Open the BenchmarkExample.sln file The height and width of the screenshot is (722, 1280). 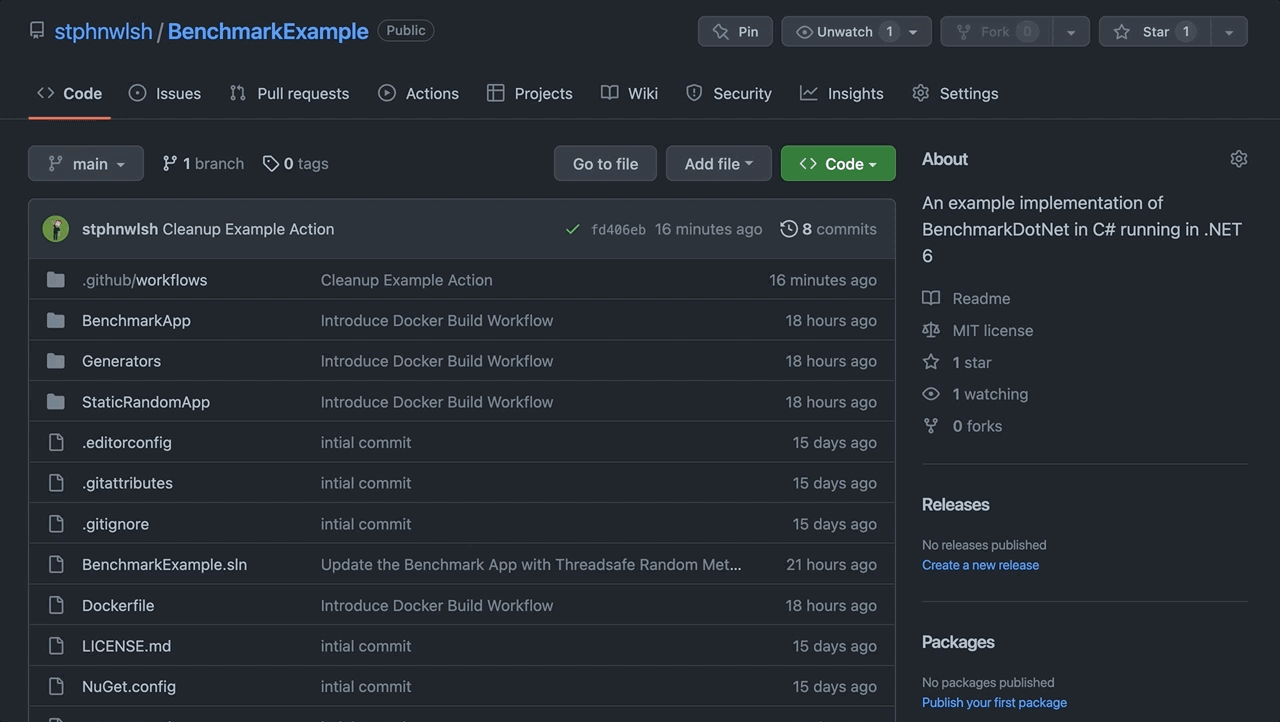164,564
